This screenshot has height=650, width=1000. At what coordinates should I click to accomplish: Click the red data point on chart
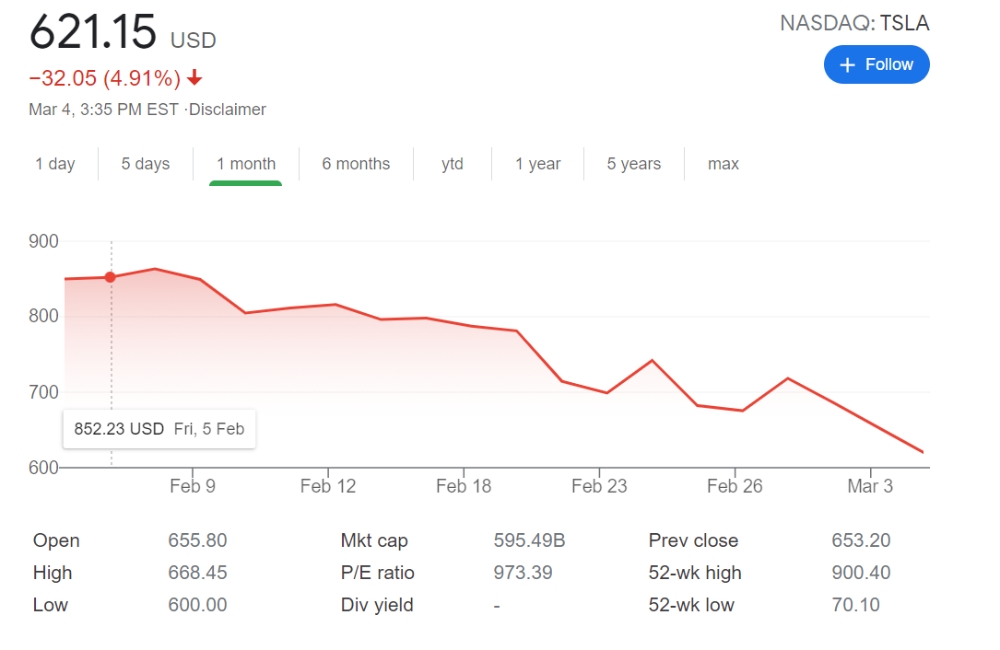[110, 277]
